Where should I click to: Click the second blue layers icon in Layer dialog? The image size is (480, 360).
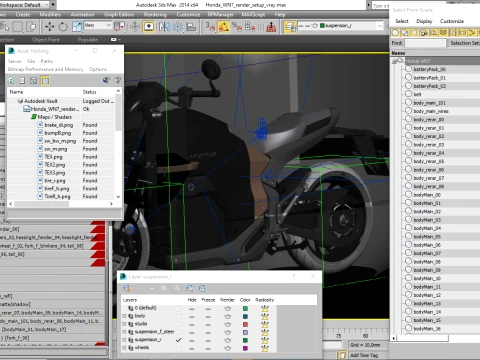coord(202,288)
